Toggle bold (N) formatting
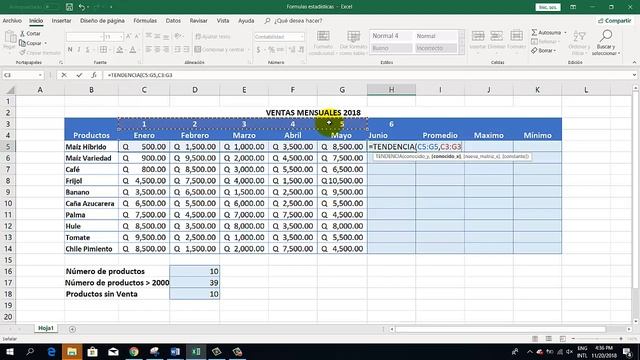Screen dimensions: 640x360 70,50
